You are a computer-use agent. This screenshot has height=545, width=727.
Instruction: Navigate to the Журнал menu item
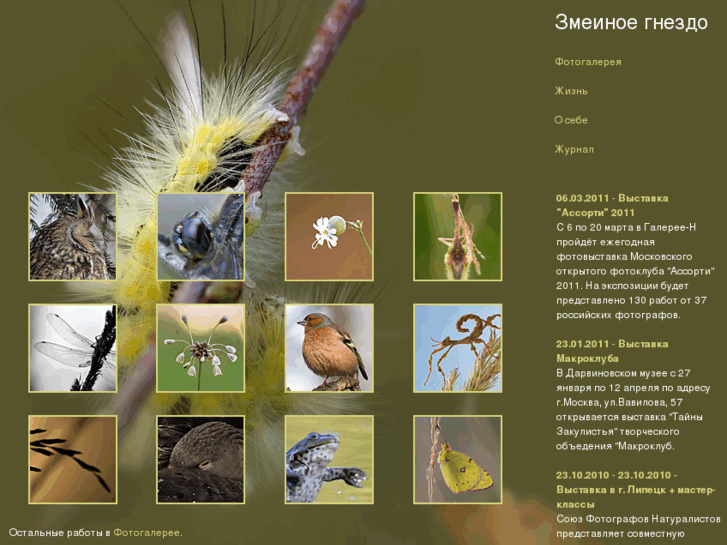(574, 149)
